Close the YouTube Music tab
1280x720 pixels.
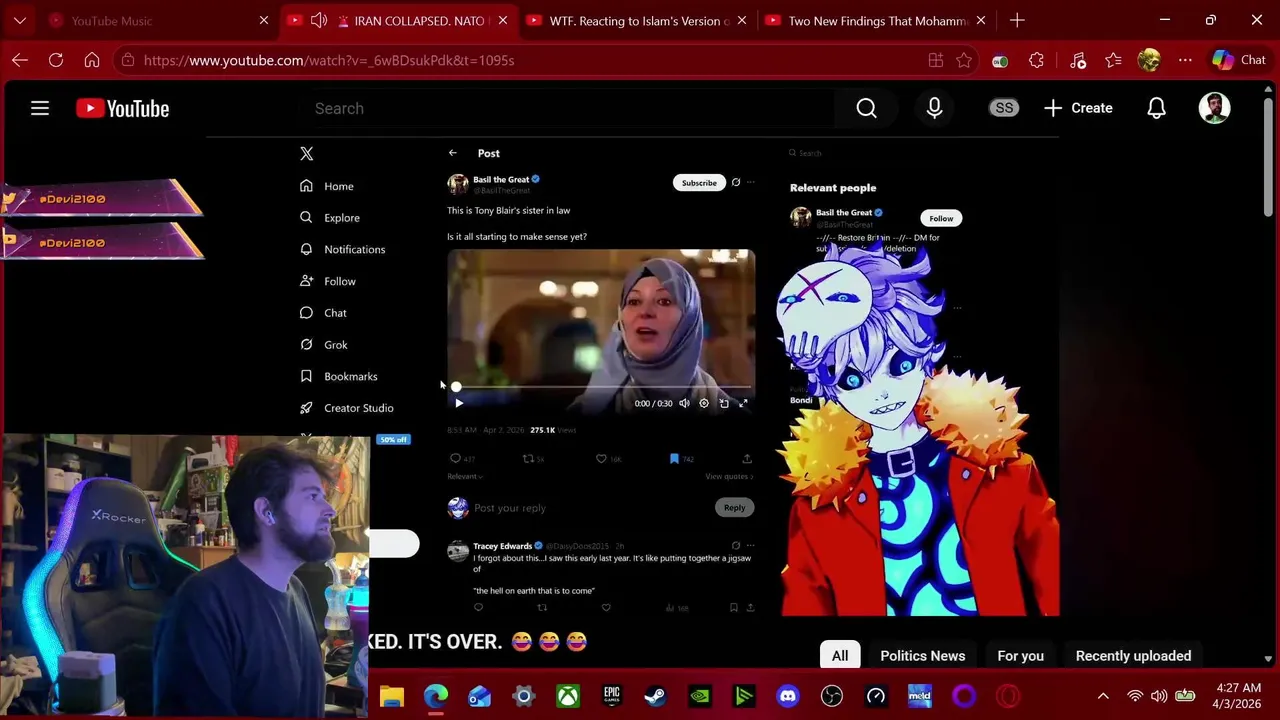click(264, 20)
